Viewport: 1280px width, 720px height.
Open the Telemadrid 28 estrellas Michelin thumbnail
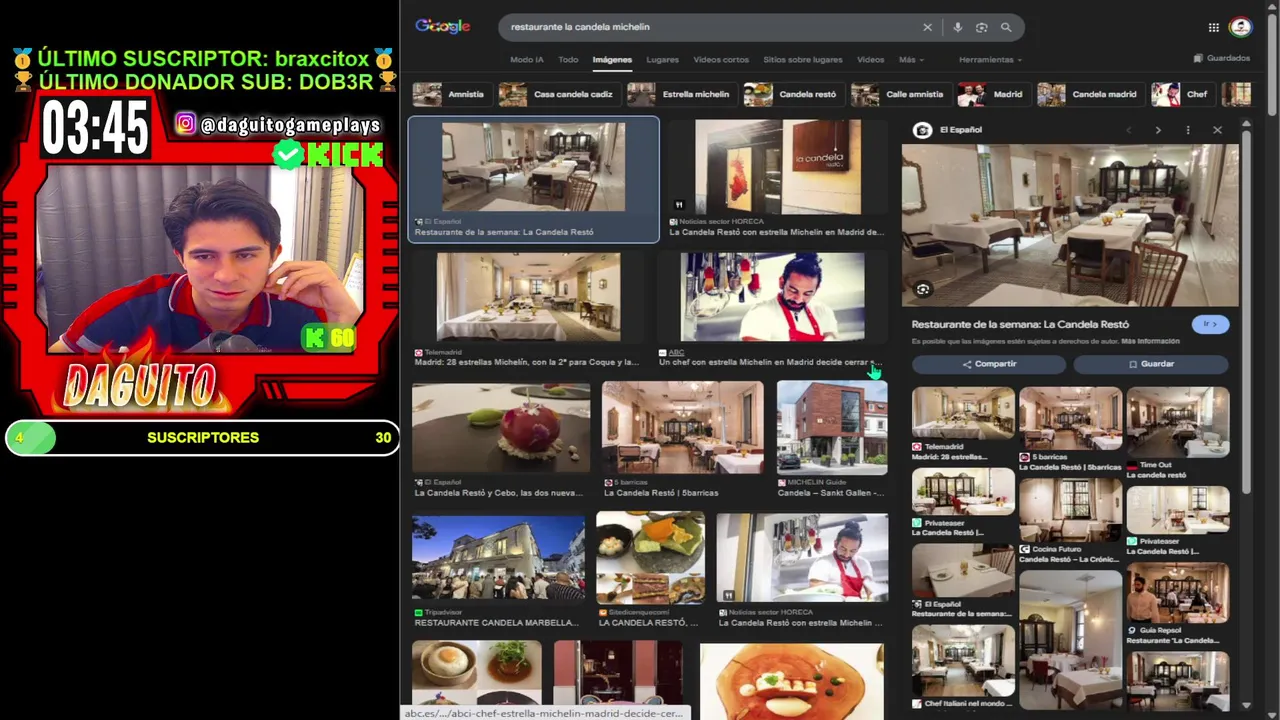click(528, 297)
